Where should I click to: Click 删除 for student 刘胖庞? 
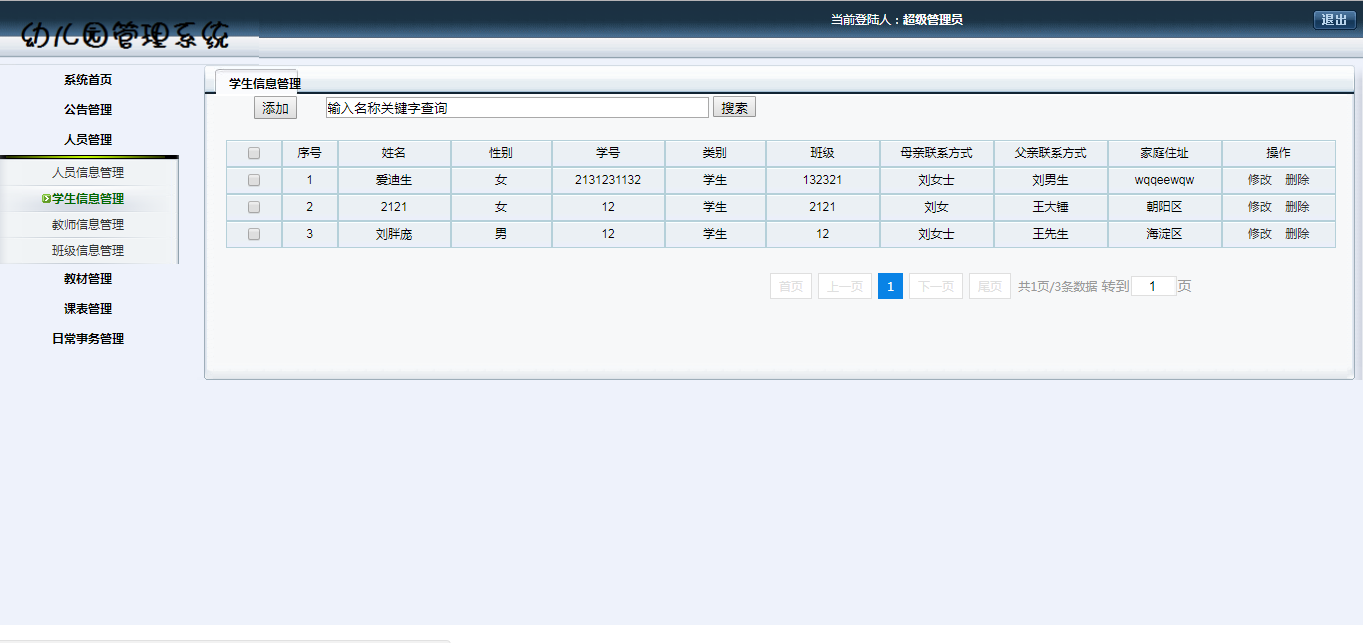pos(1297,234)
